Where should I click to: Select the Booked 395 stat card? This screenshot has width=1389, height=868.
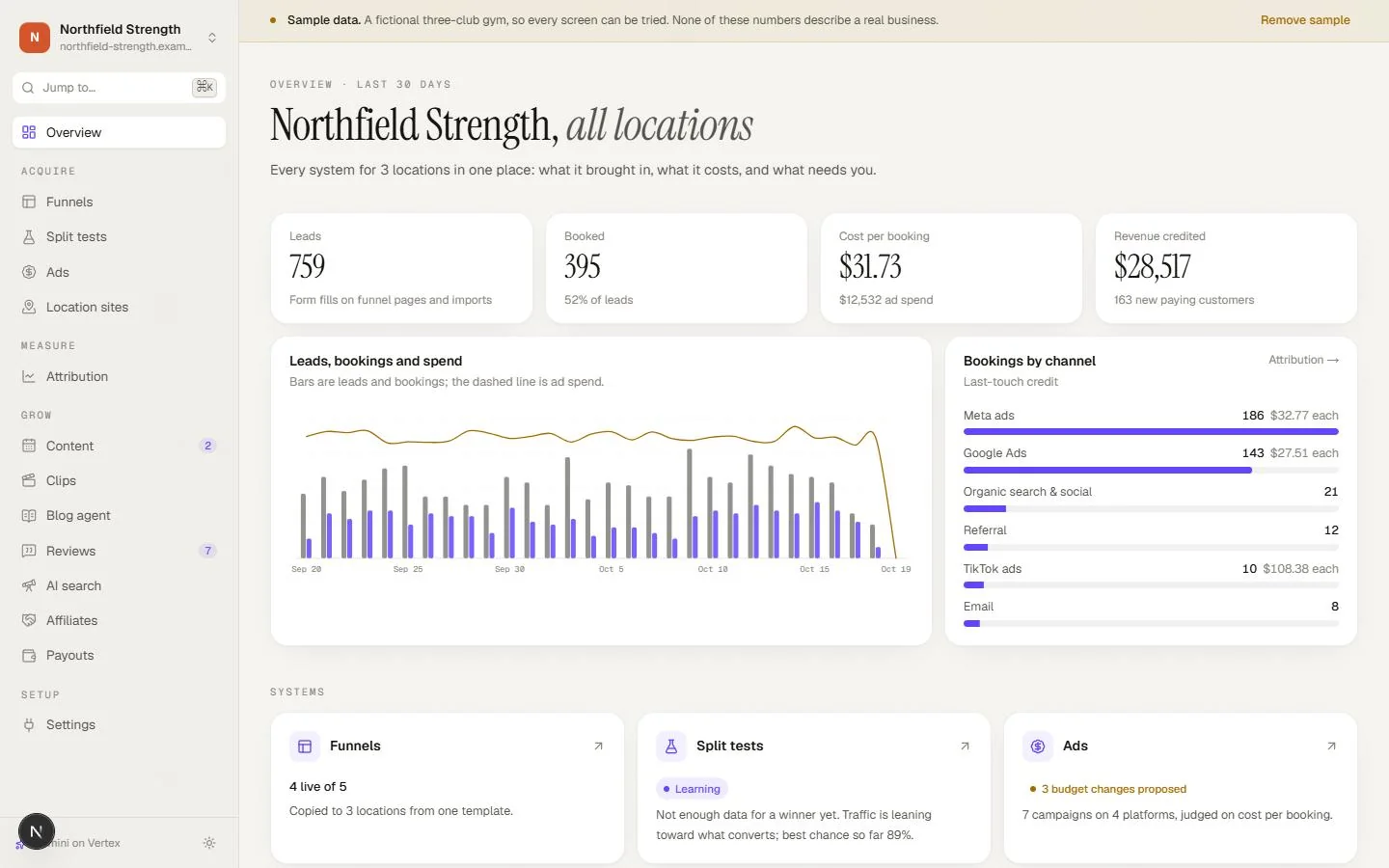point(676,268)
